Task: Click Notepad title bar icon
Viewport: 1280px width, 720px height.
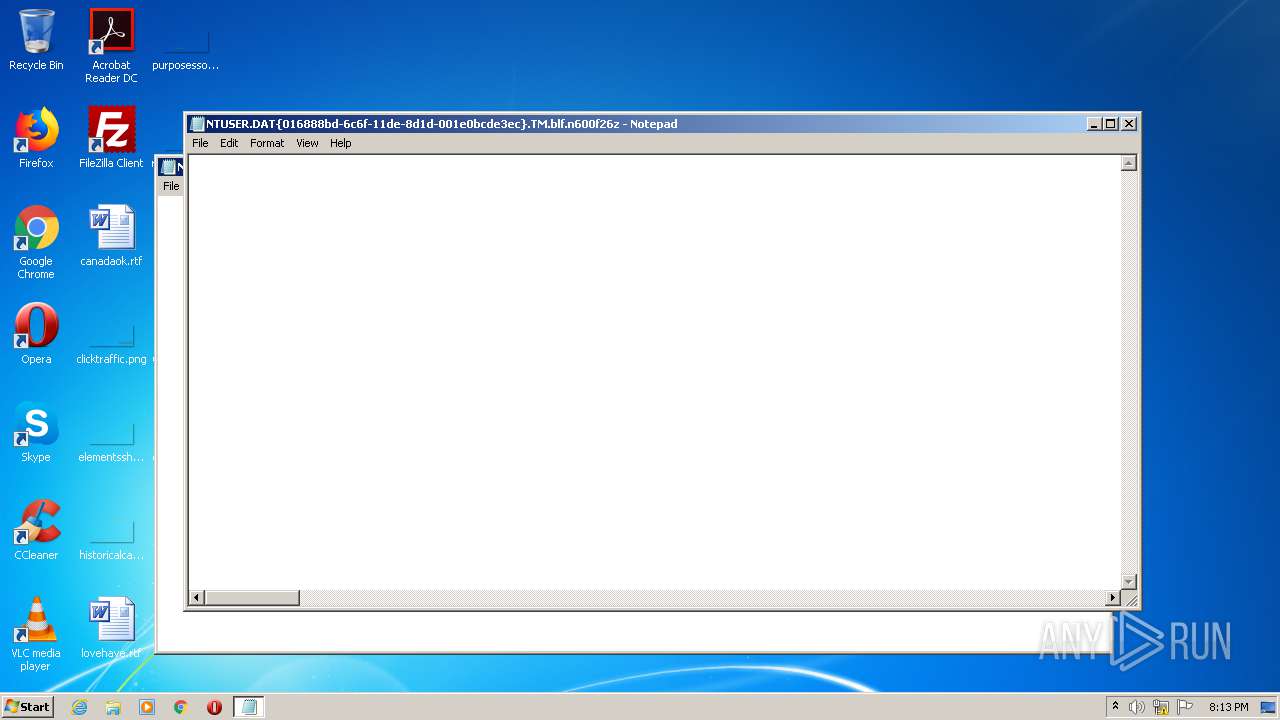Action: click(x=197, y=124)
